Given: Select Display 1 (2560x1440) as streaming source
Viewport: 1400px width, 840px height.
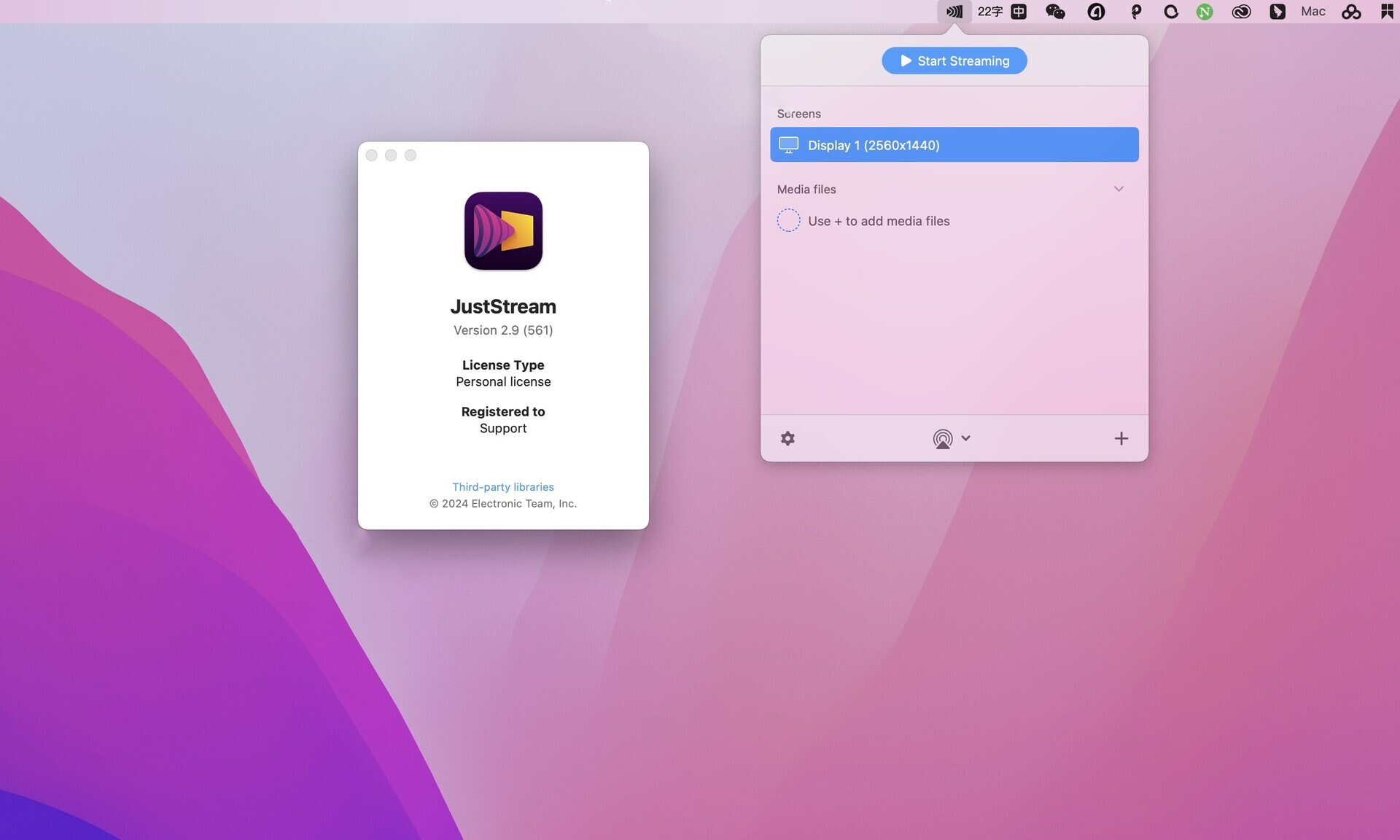Looking at the screenshot, I should point(953,144).
